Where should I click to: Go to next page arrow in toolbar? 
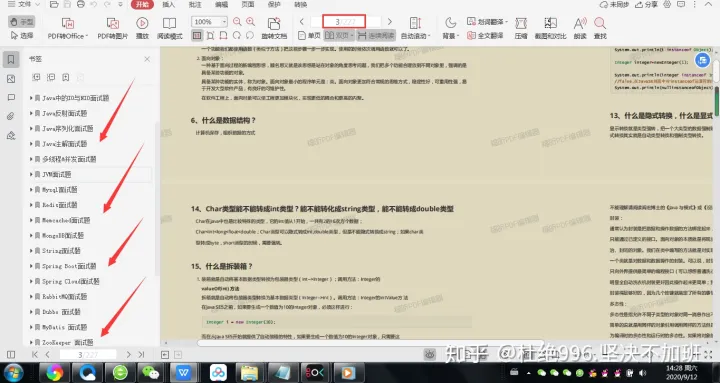pos(389,22)
